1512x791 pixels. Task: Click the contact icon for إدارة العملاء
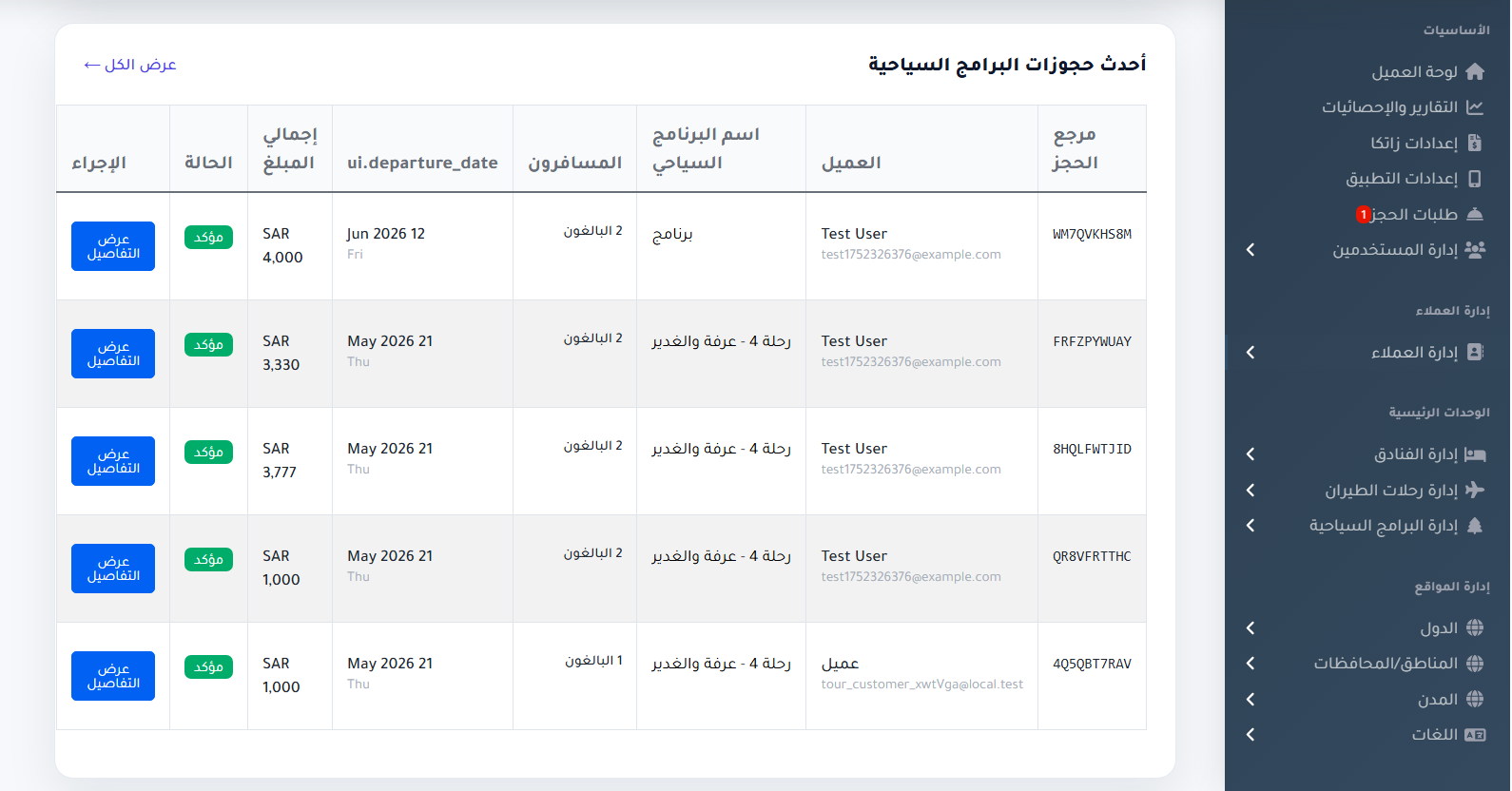point(1475,352)
